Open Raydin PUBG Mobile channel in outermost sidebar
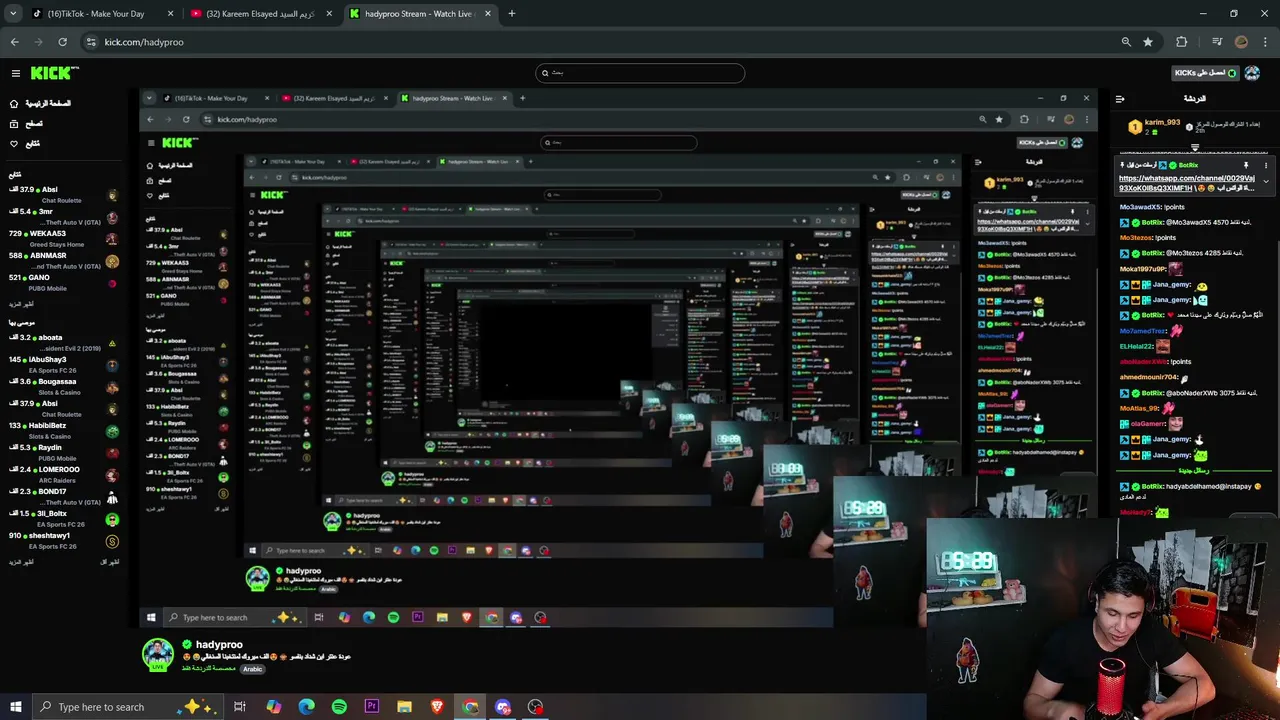The height and width of the screenshot is (720, 1280). coord(62,452)
